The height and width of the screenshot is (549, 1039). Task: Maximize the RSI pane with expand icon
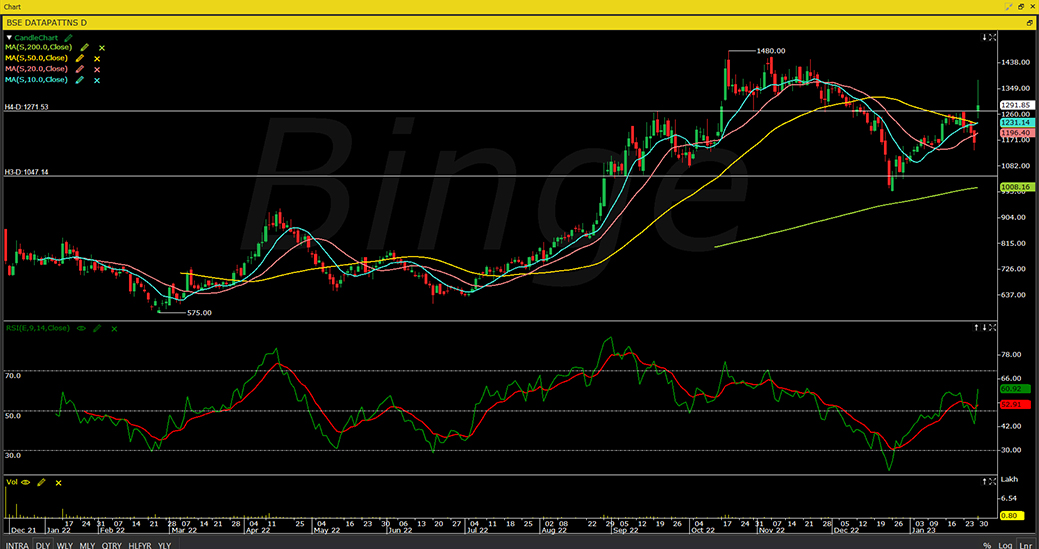tap(993, 327)
